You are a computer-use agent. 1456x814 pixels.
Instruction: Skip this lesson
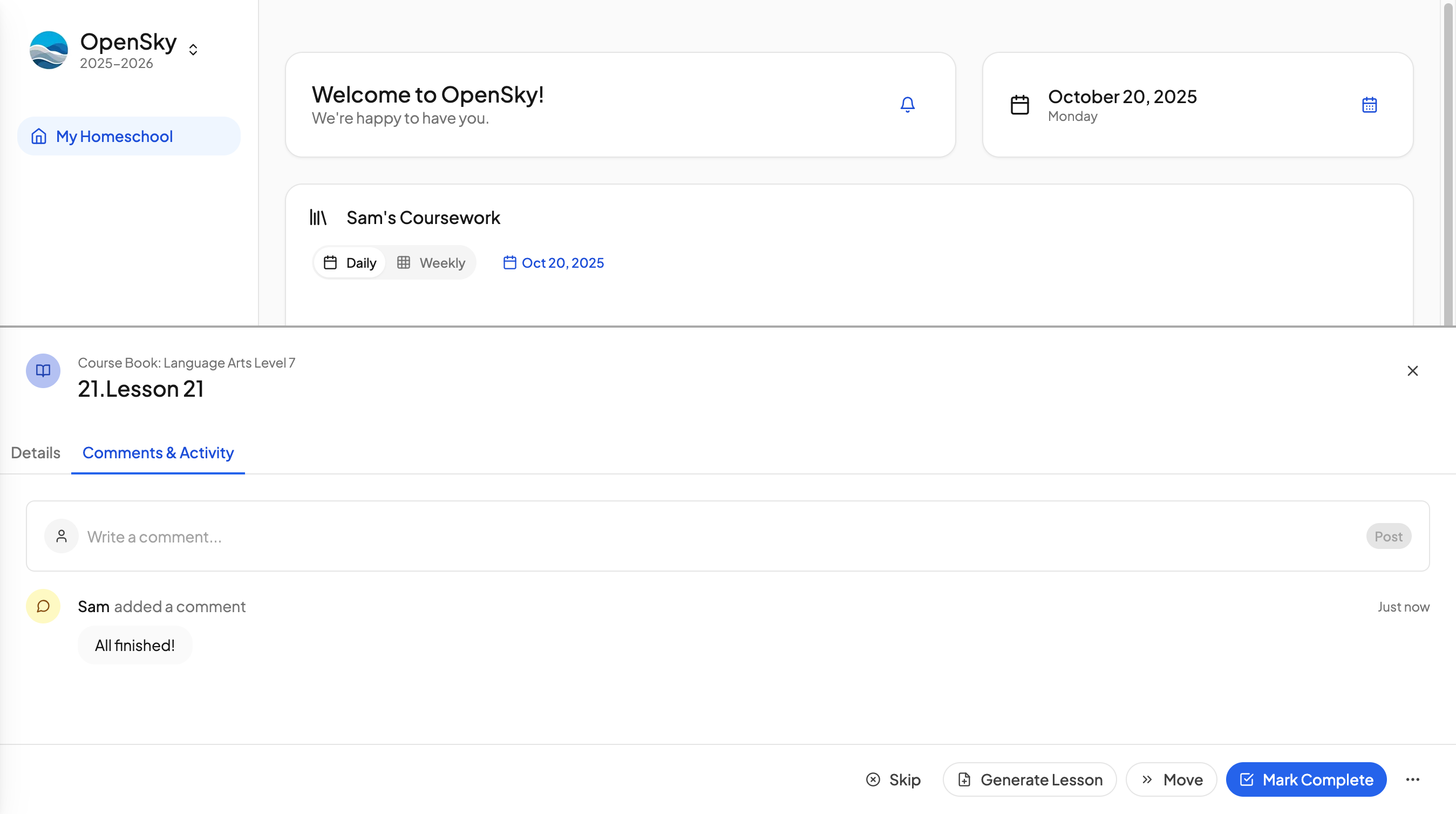(893, 779)
